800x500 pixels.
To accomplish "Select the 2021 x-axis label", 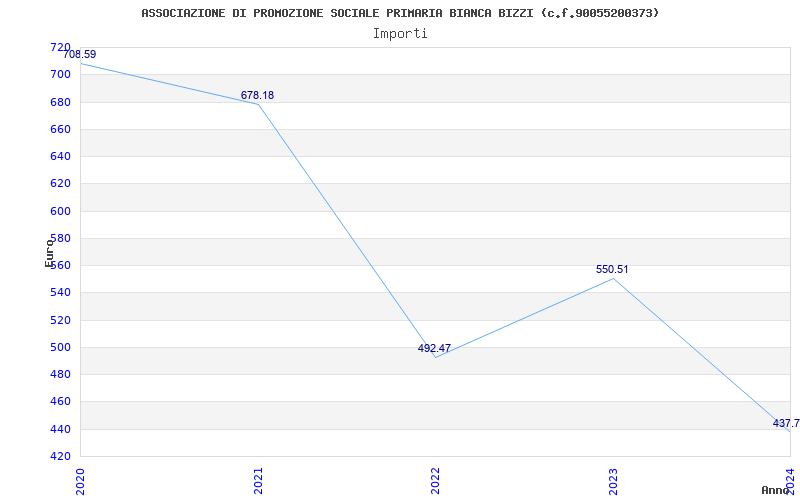I will (x=258, y=481).
